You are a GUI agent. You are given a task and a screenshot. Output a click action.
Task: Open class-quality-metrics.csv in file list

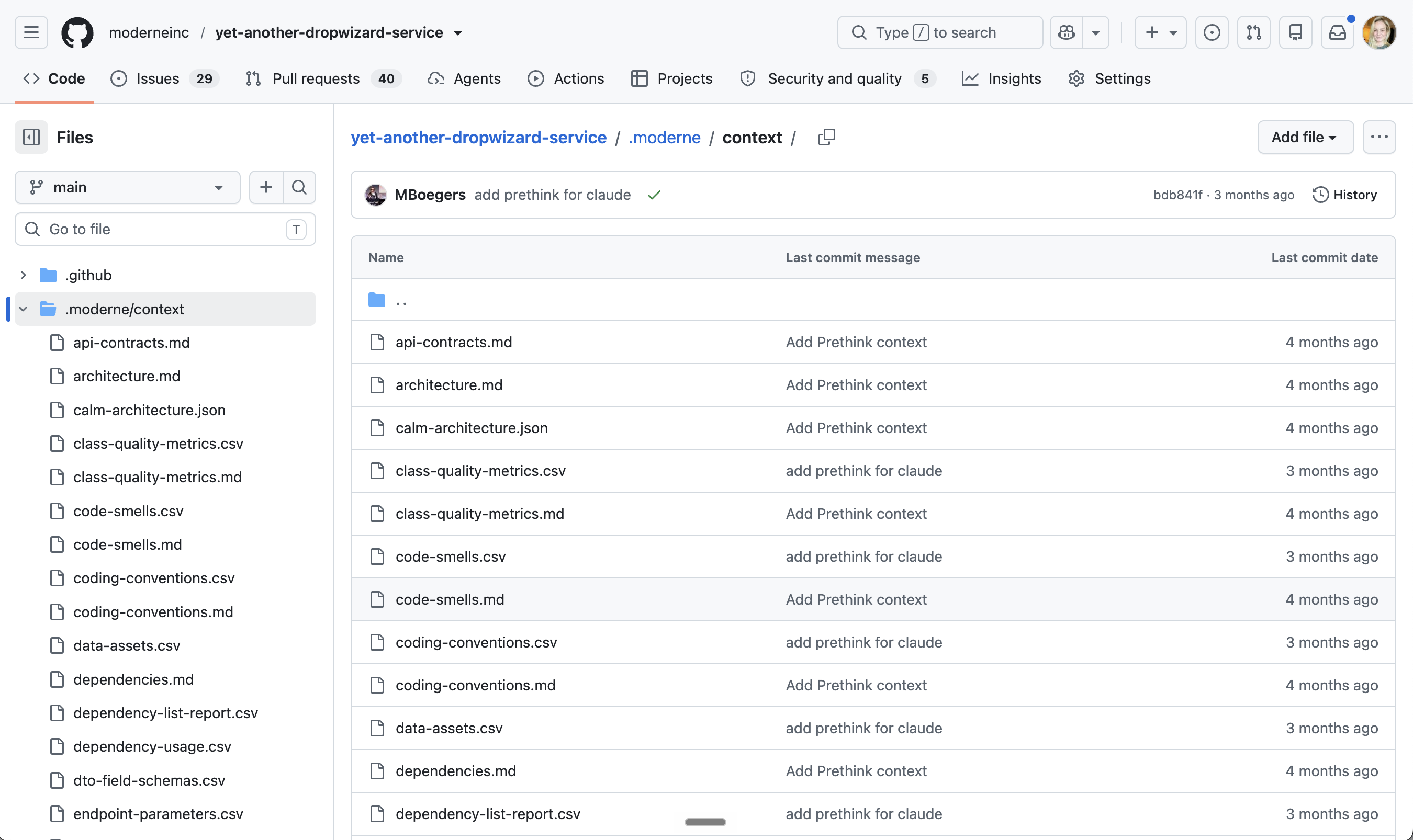pyautogui.click(x=481, y=471)
